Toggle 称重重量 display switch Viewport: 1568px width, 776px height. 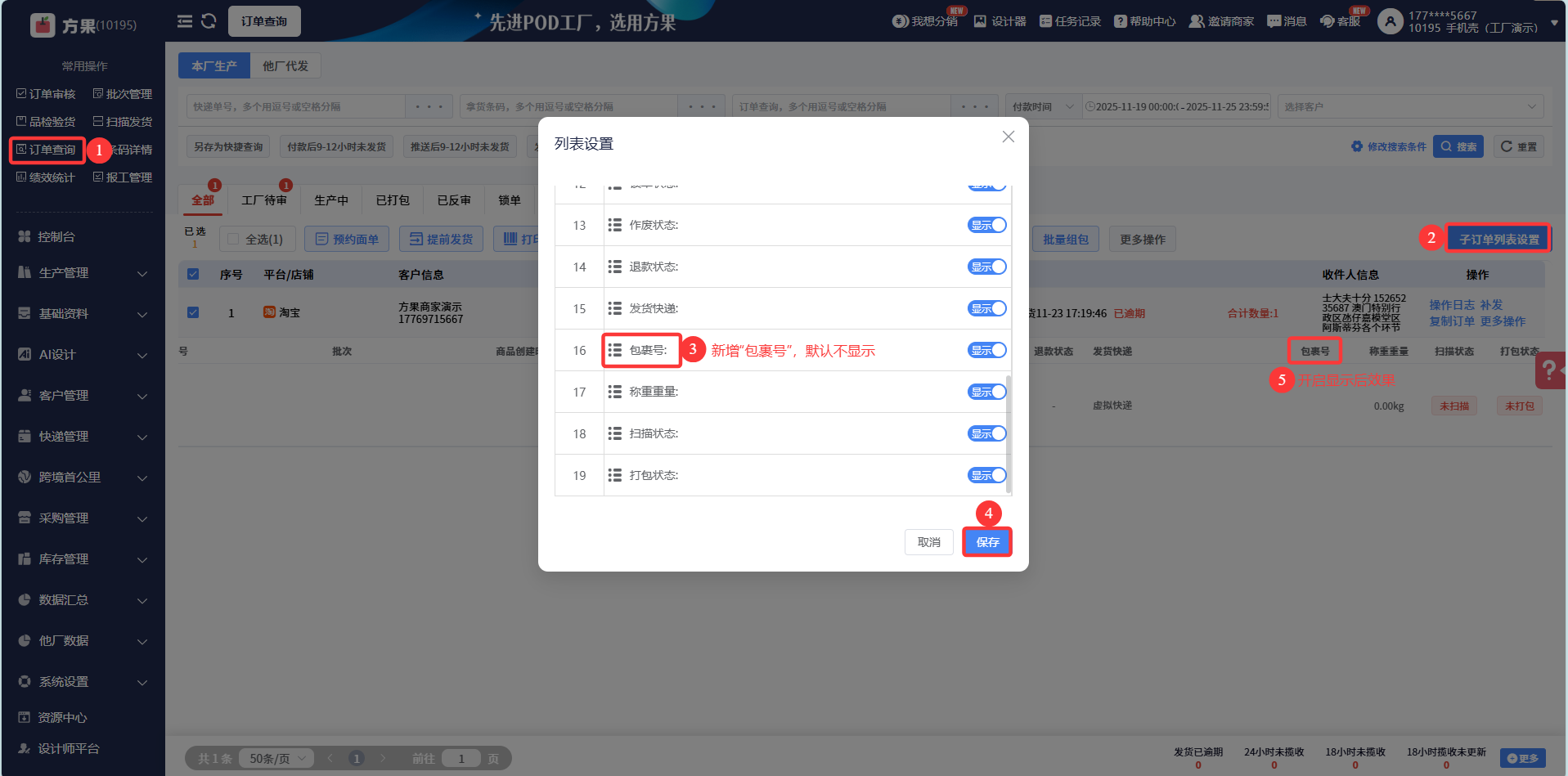point(987,392)
